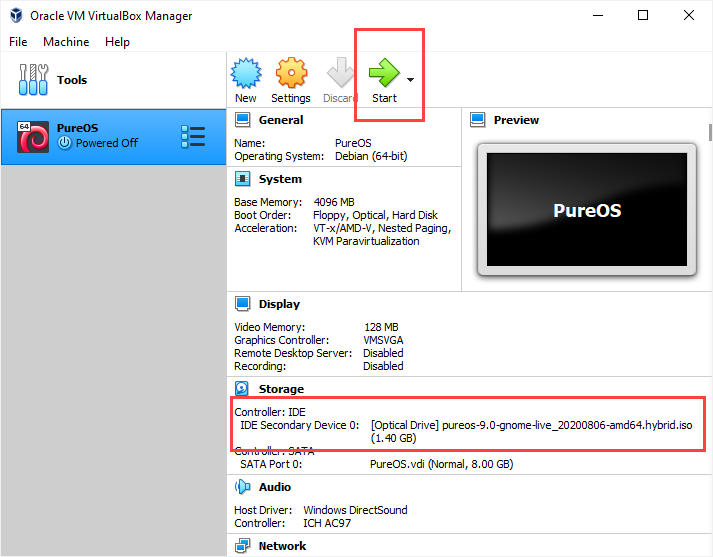Maximize the VirtualBox Manager window

[x=643, y=15]
